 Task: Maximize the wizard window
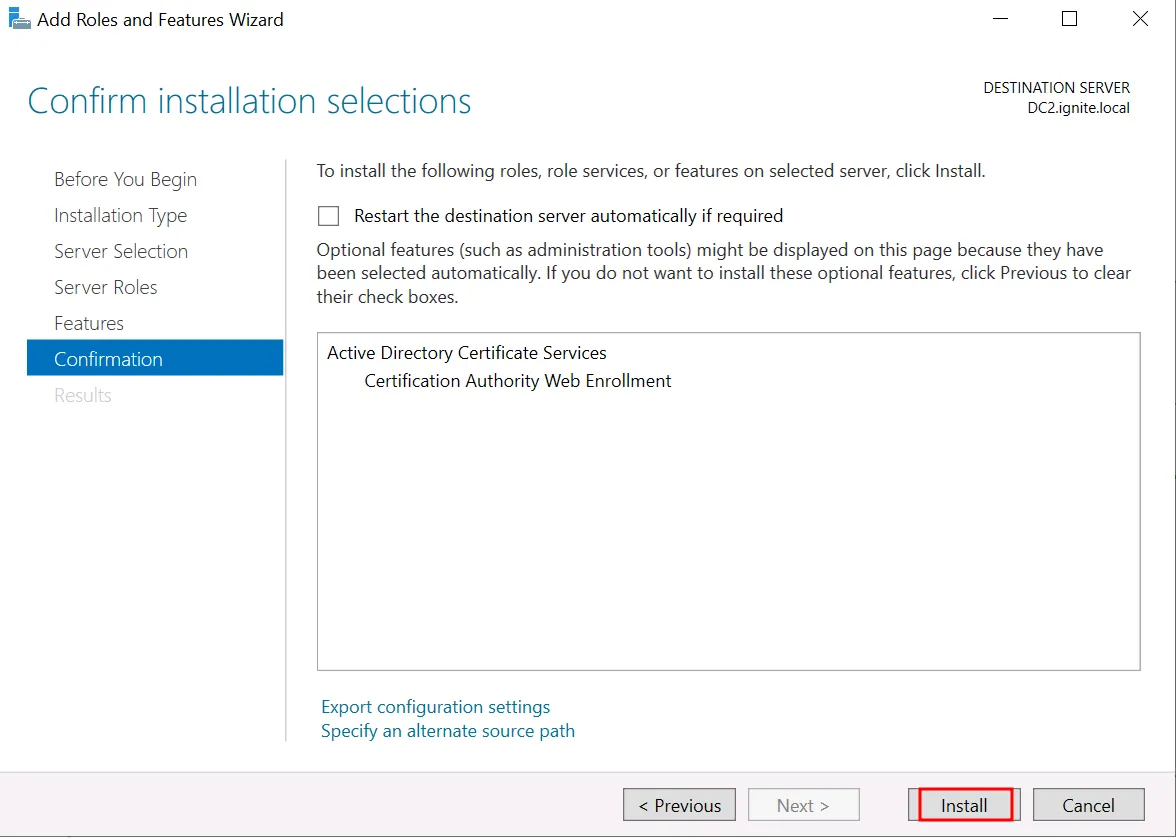click(1069, 19)
